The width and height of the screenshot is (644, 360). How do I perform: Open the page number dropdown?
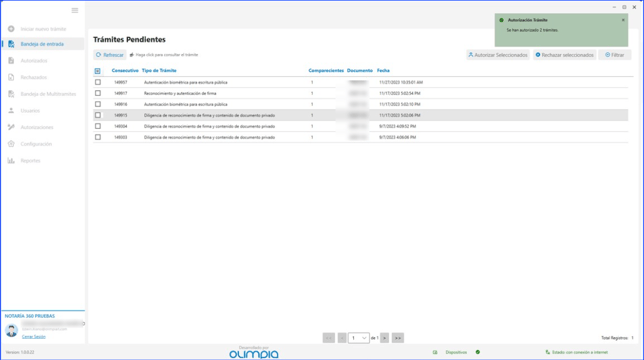click(359, 338)
